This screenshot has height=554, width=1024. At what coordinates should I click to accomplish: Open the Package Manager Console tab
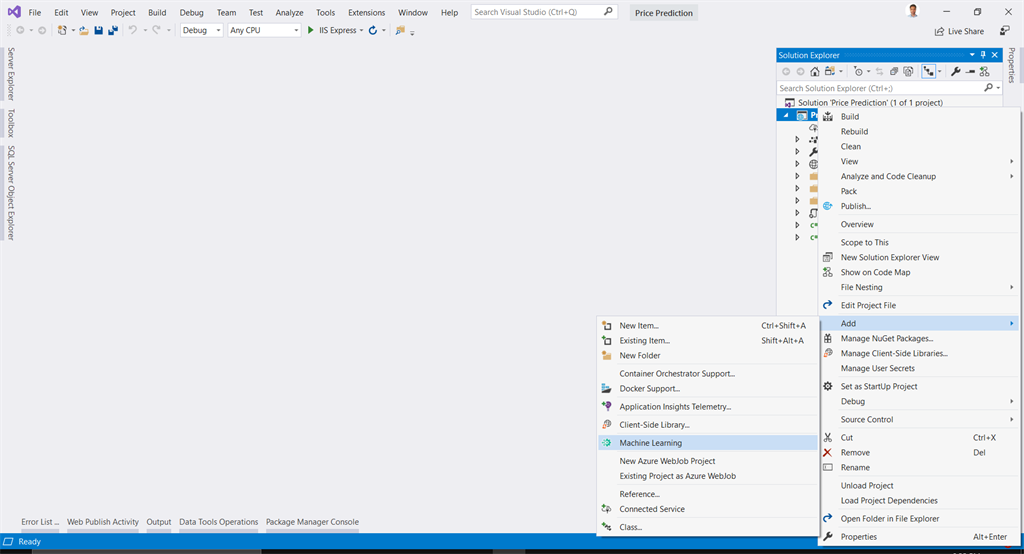[x=312, y=522]
